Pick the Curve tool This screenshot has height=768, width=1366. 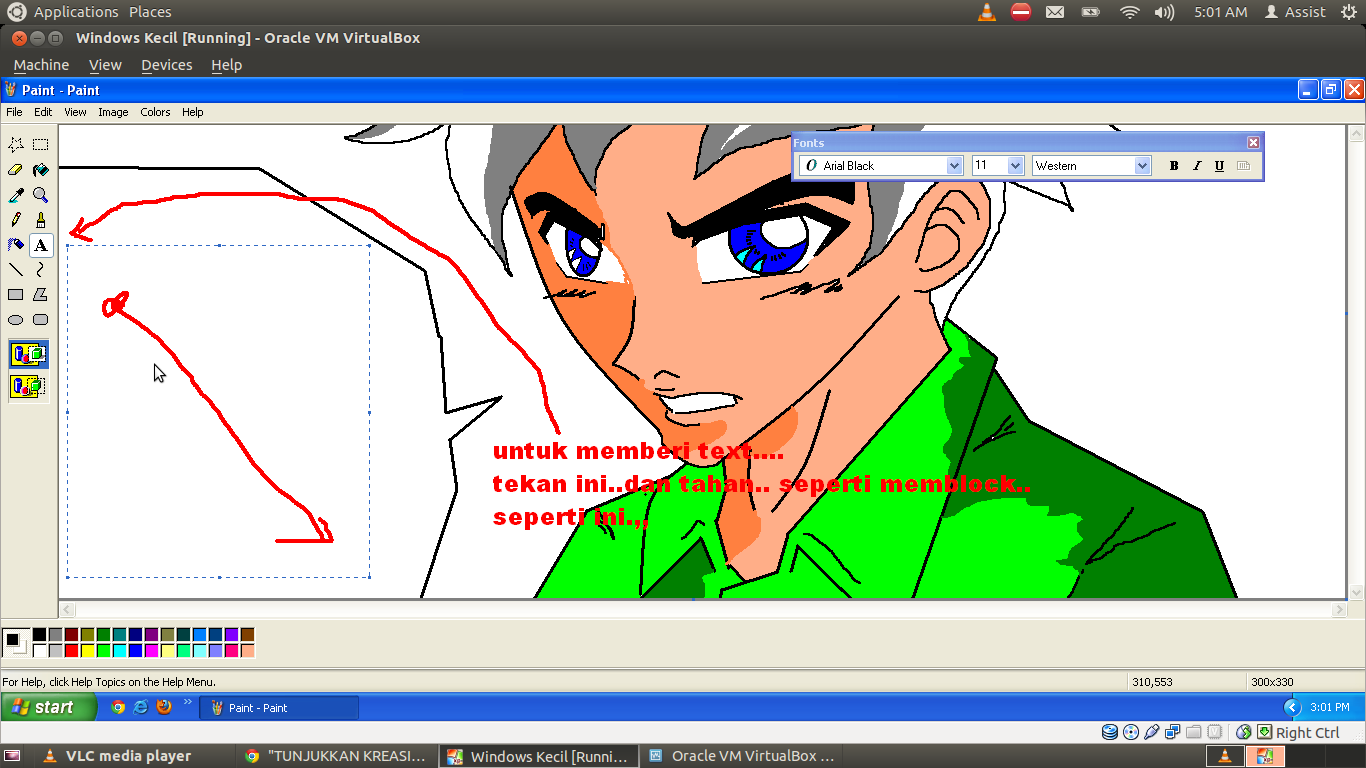(41, 270)
